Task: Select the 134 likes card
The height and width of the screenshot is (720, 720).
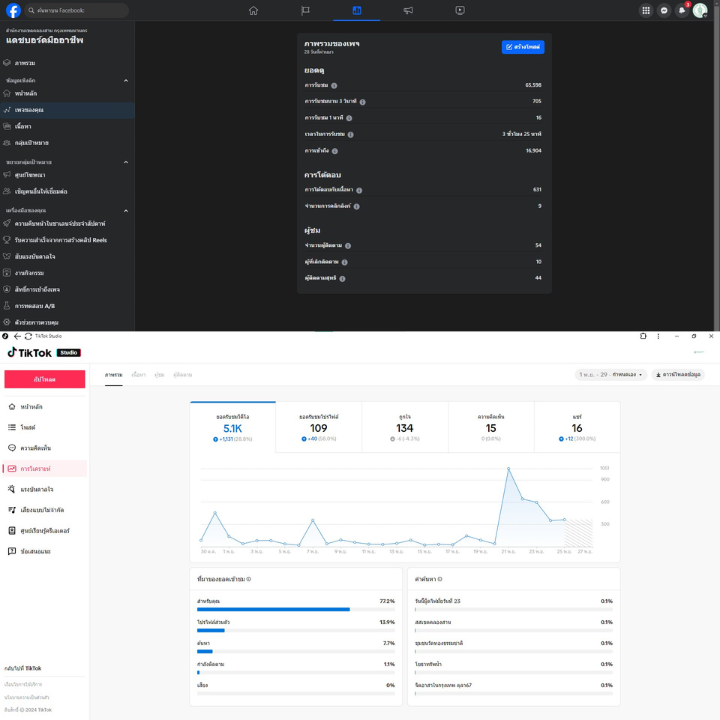Action: pyautogui.click(x=405, y=428)
